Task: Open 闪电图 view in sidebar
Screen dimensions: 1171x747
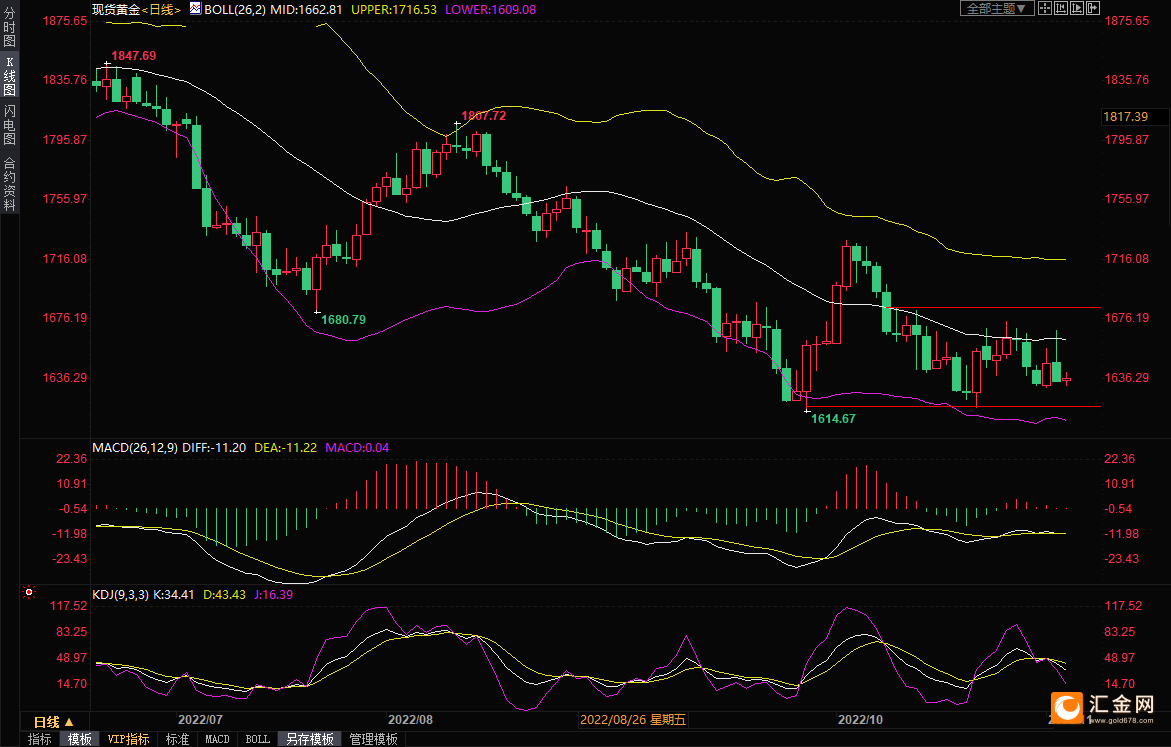Action: tap(9, 124)
